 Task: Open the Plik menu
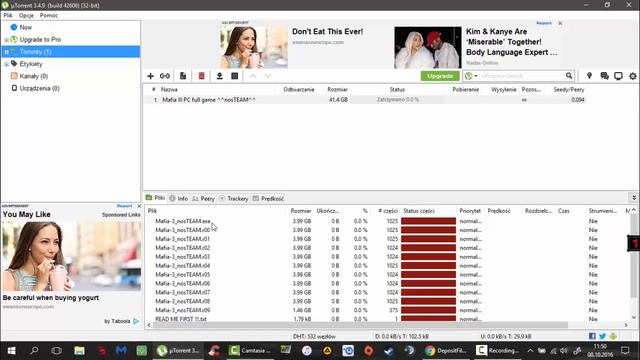click(8, 15)
